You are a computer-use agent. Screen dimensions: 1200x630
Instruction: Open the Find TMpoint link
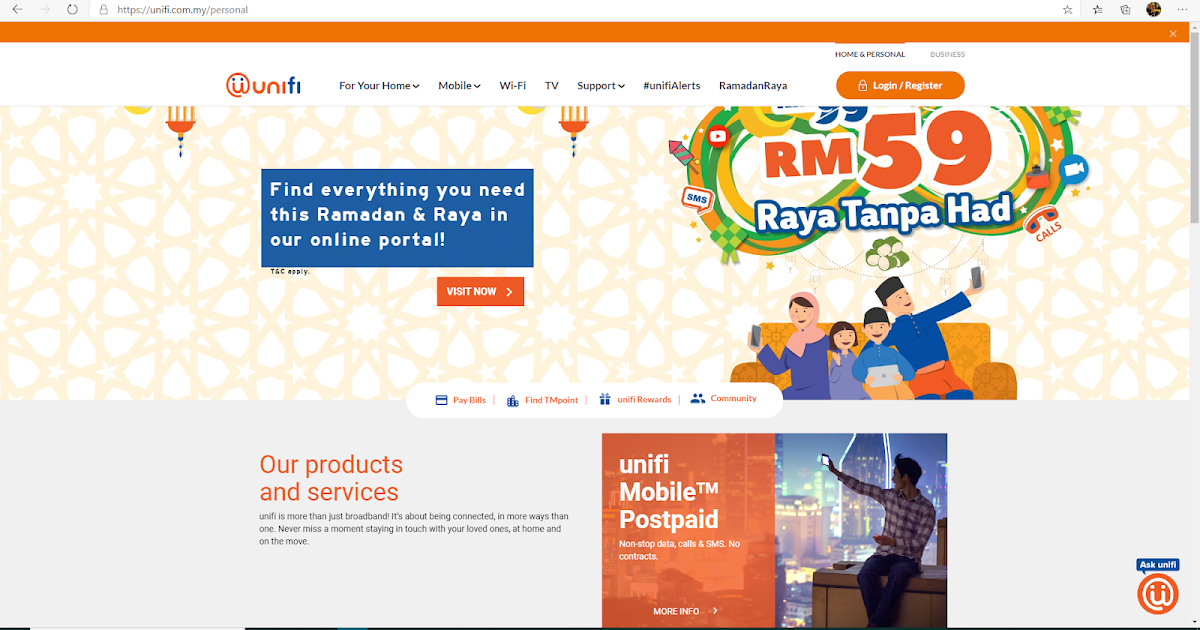tap(551, 400)
